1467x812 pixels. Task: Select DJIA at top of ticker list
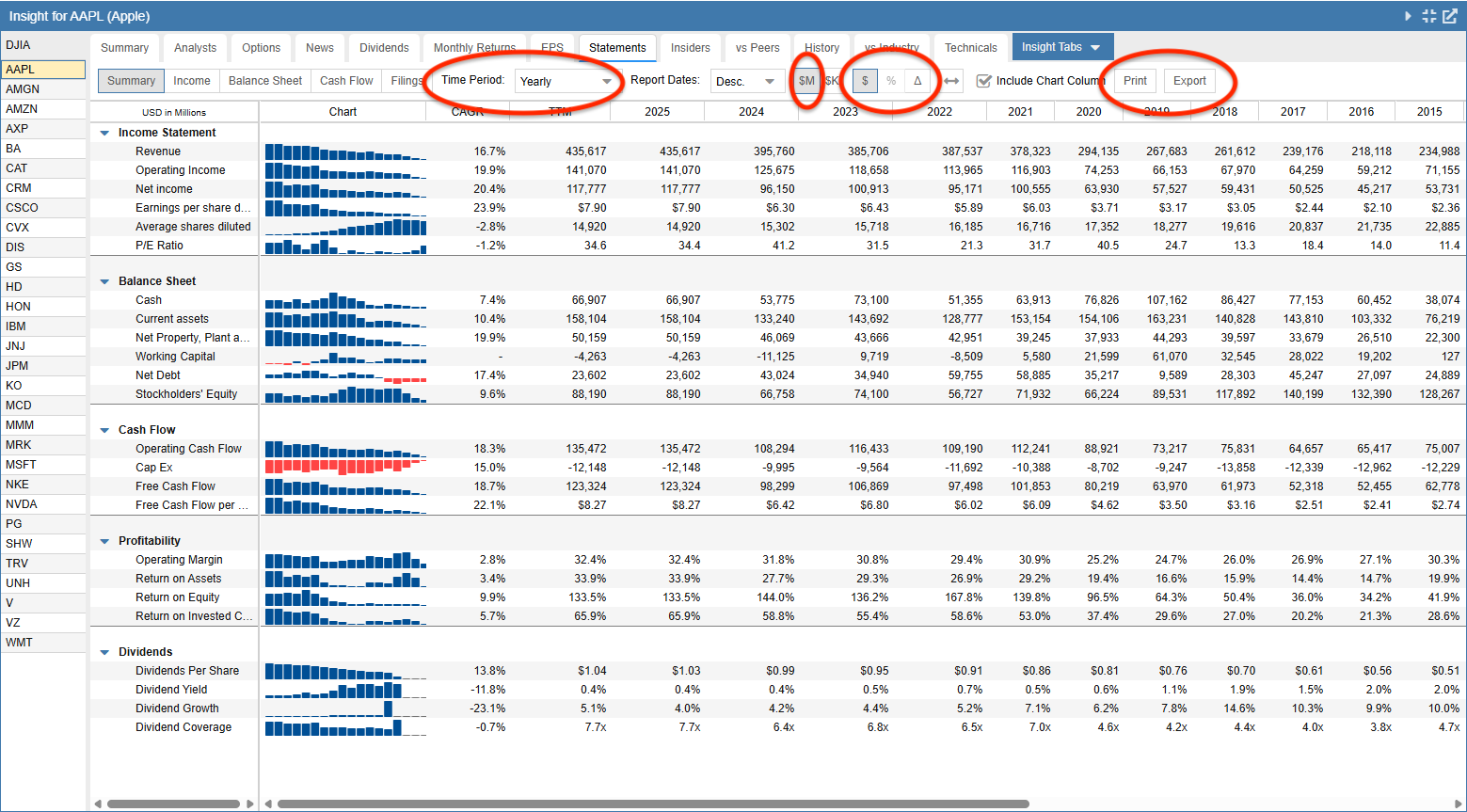click(x=43, y=45)
